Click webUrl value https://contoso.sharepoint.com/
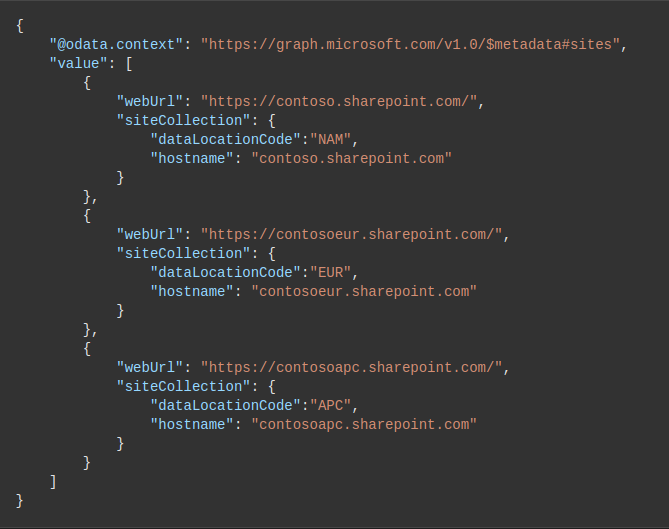 339,102
